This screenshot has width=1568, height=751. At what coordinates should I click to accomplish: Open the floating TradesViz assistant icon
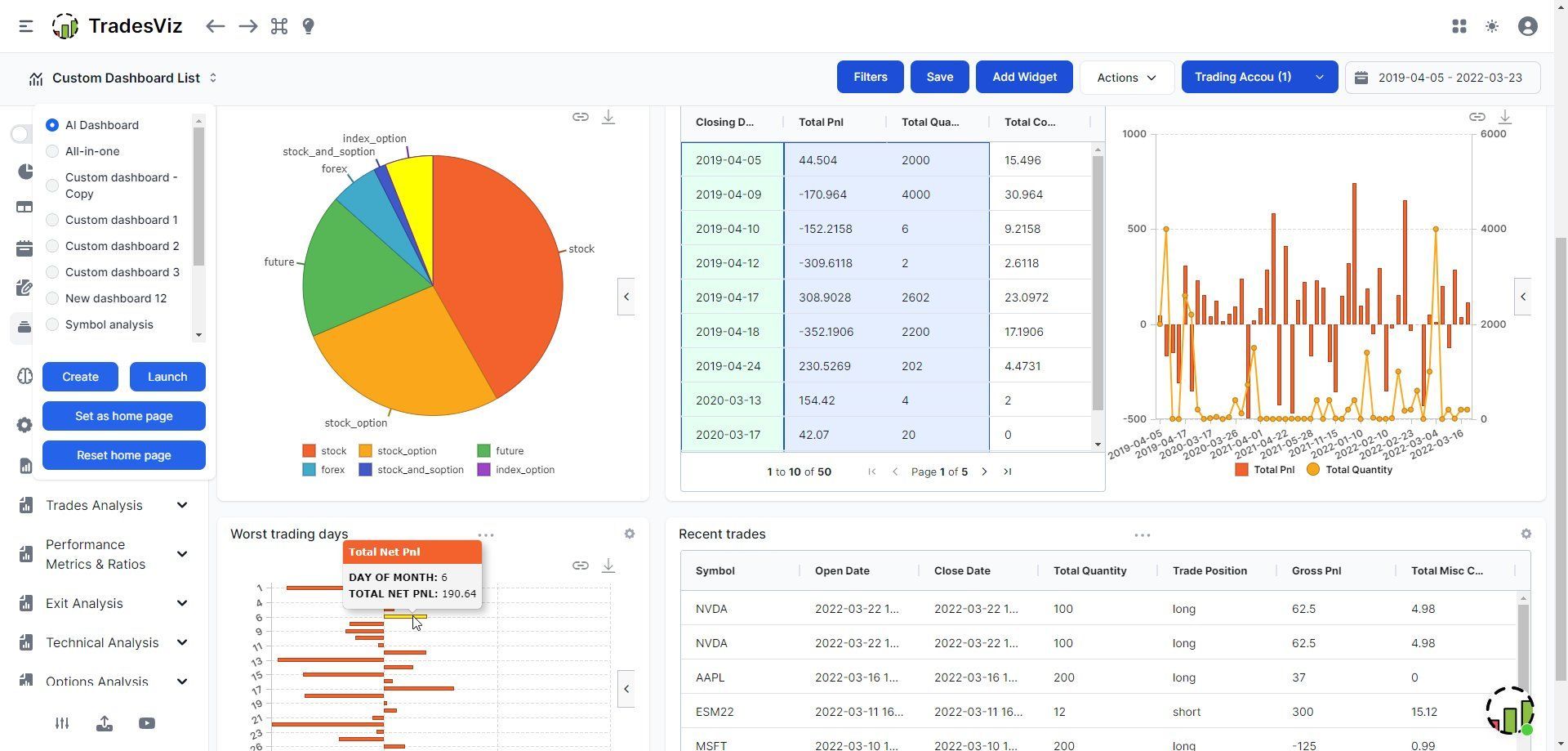tap(1510, 710)
